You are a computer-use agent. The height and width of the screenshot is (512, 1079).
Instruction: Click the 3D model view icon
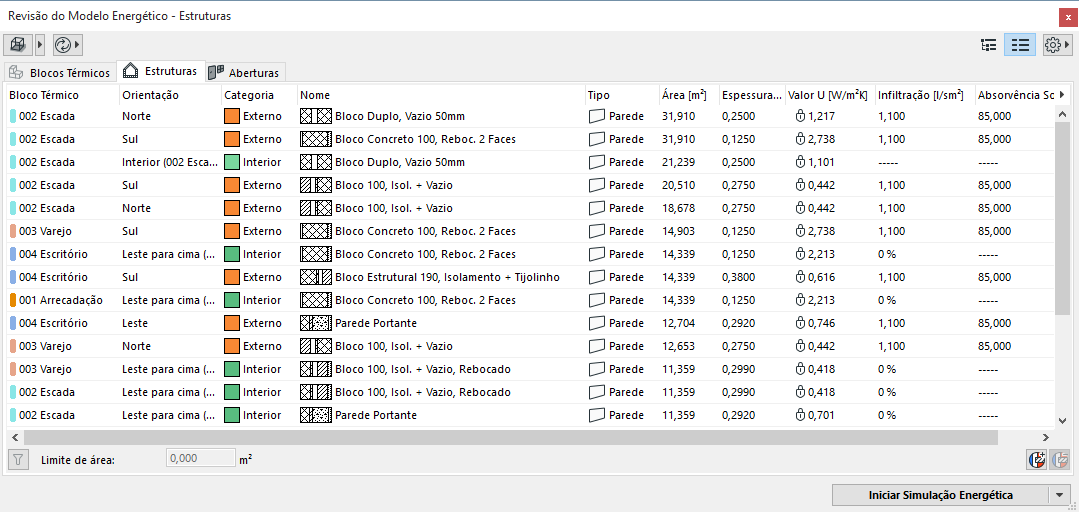click(18, 45)
